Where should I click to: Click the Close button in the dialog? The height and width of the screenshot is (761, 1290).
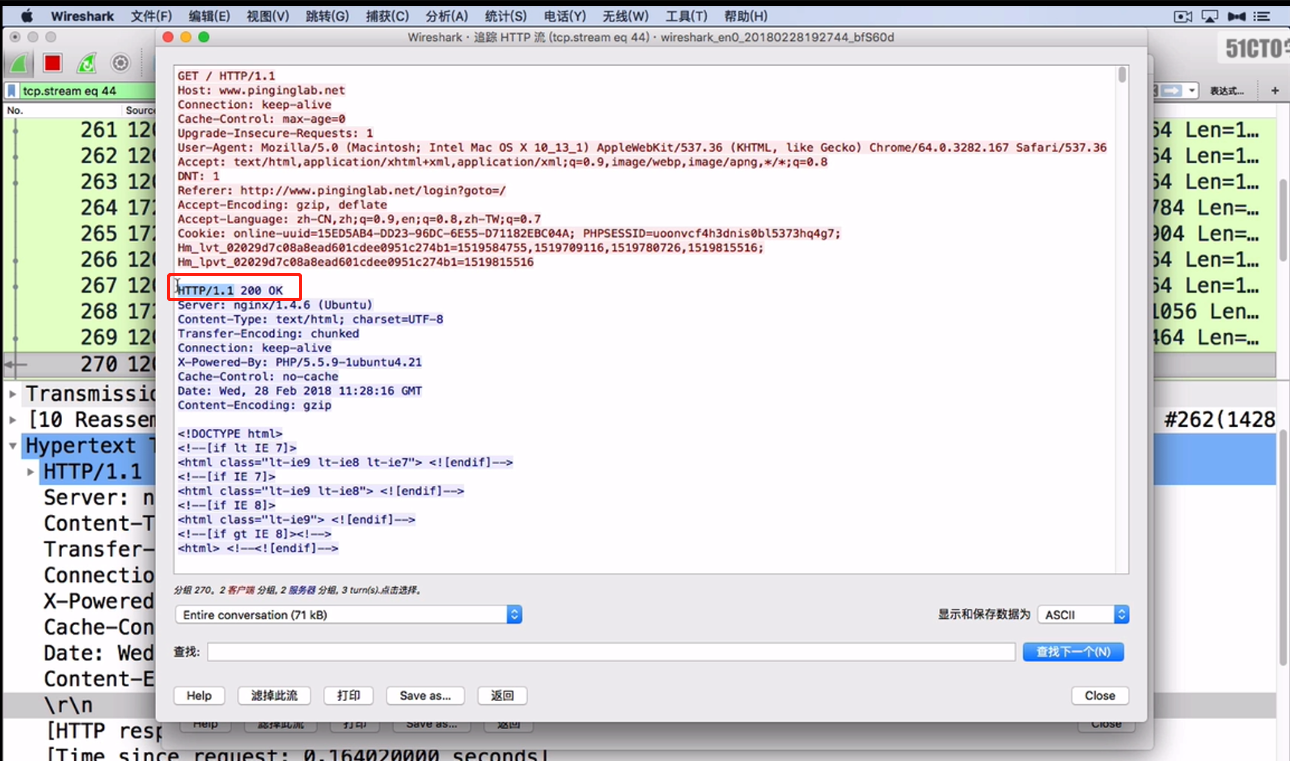1100,696
